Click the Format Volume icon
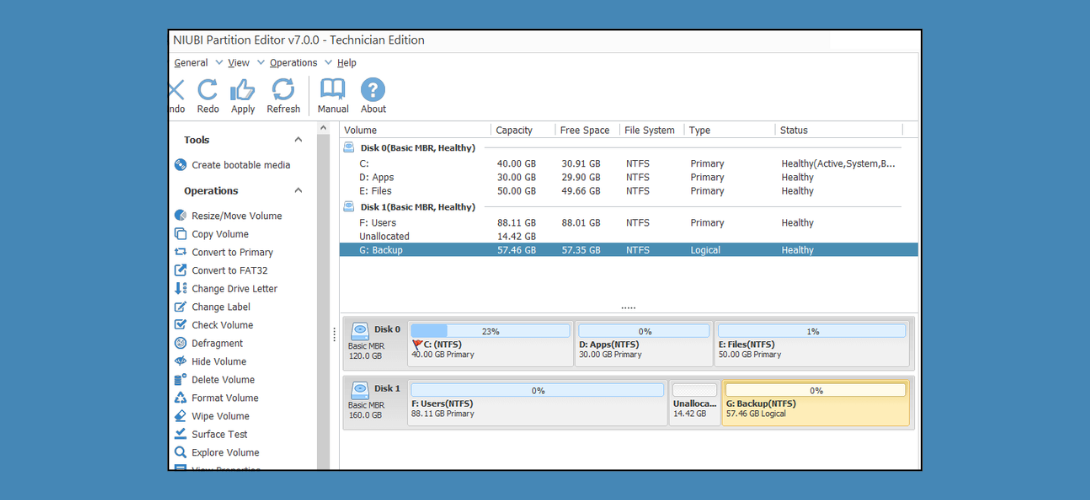The width and height of the screenshot is (1090, 500). 181,398
